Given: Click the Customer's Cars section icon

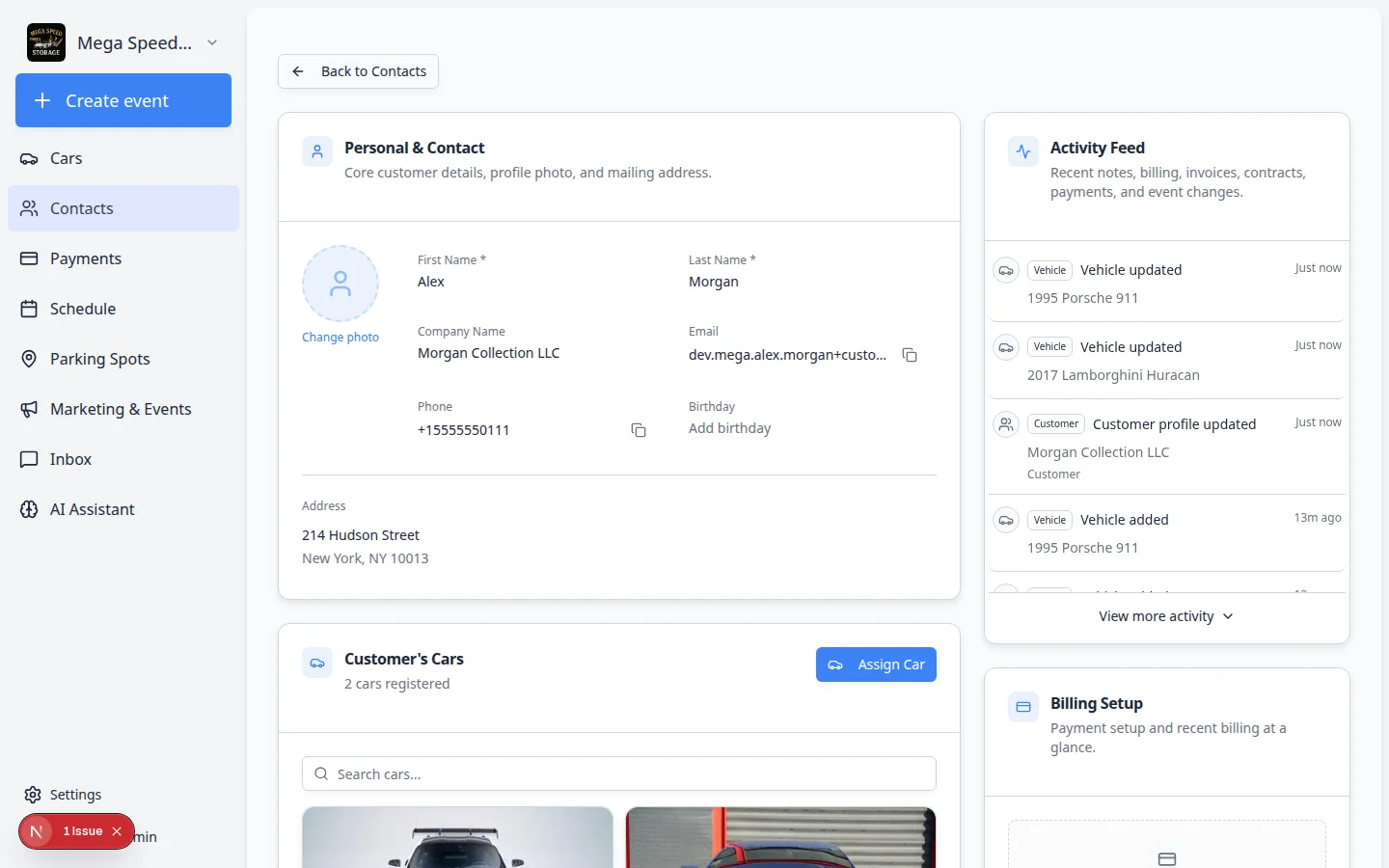Looking at the screenshot, I should [317, 663].
